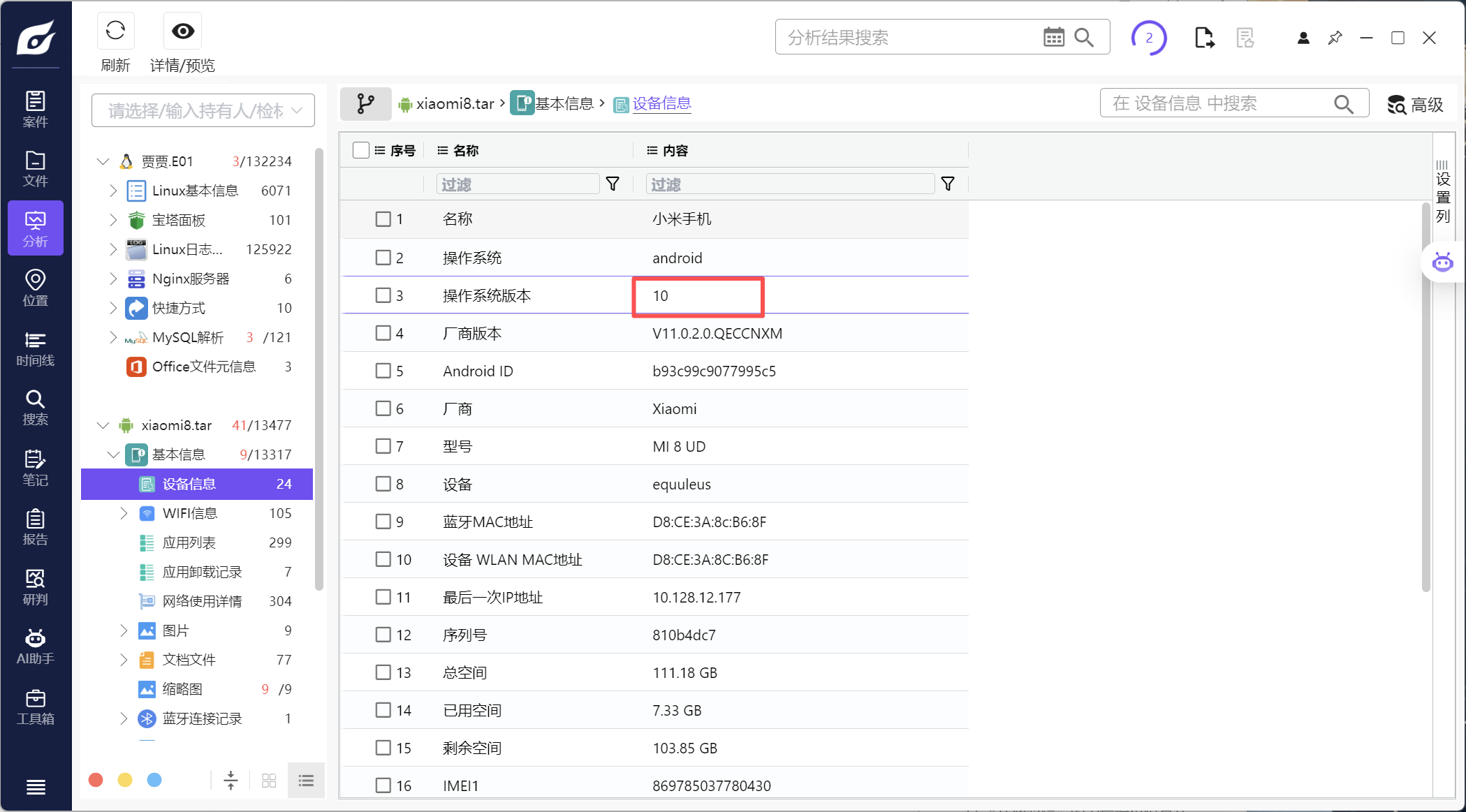Click the collapse-all tree icon at panel bottom
Image resolution: width=1466 pixels, height=812 pixels.
[230, 781]
